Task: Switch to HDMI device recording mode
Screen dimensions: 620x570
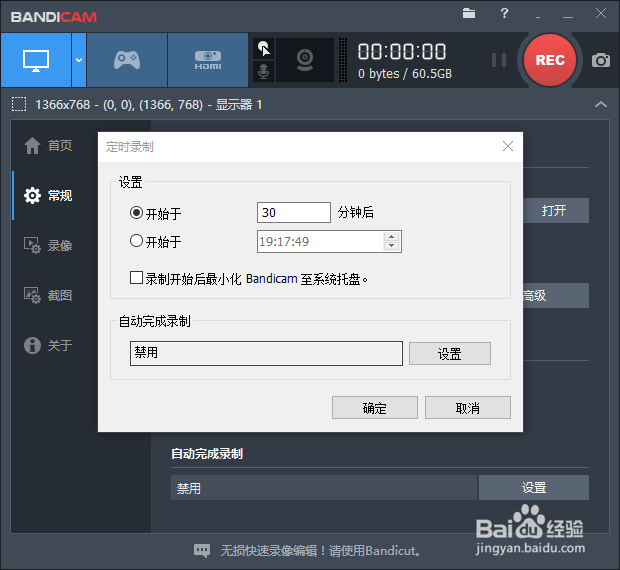Action: coord(208,60)
